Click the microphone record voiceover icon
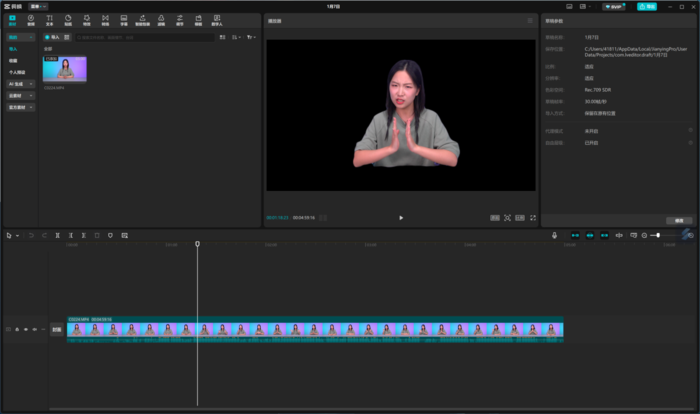Screen dimensions: 700x414 coord(555,235)
